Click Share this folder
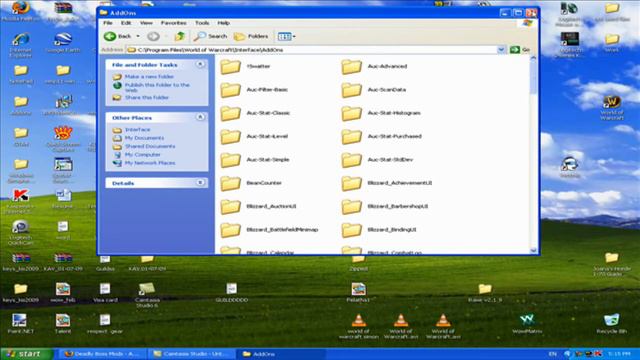Screen dimensions: 640x360 pos(147,98)
